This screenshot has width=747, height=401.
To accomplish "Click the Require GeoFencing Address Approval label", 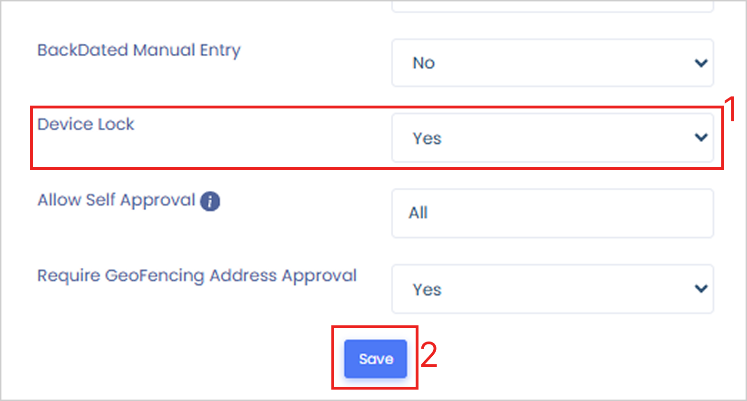I will pos(197,275).
